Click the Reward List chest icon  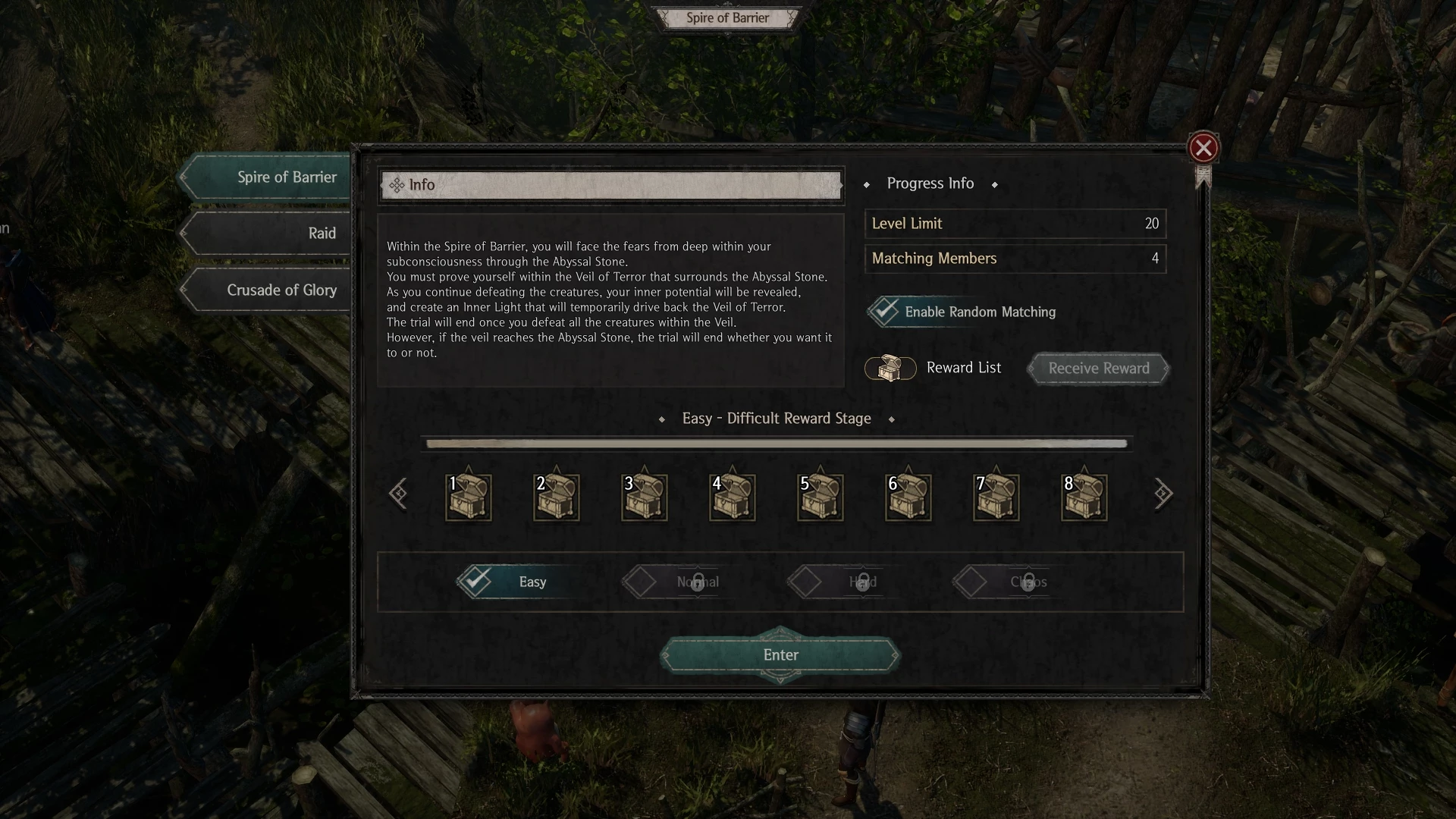point(890,369)
